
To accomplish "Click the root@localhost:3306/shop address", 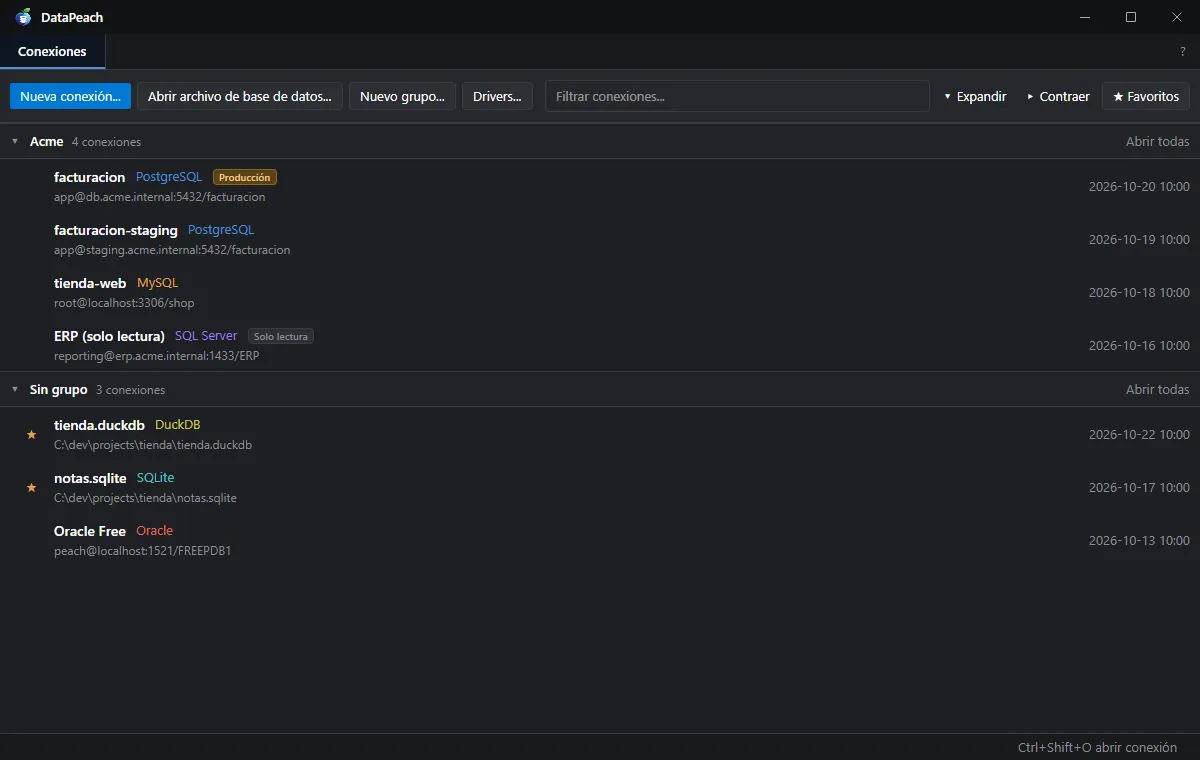I will tap(124, 303).
